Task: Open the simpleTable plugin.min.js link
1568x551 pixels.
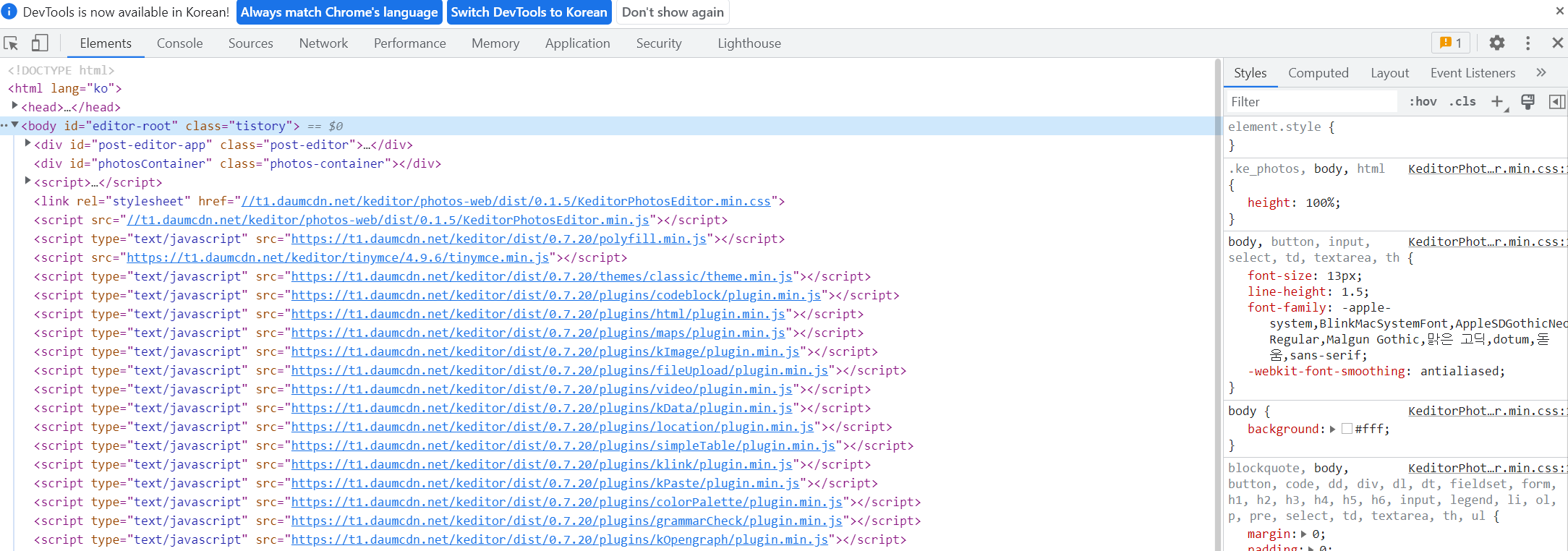Action: pos(563,445)
